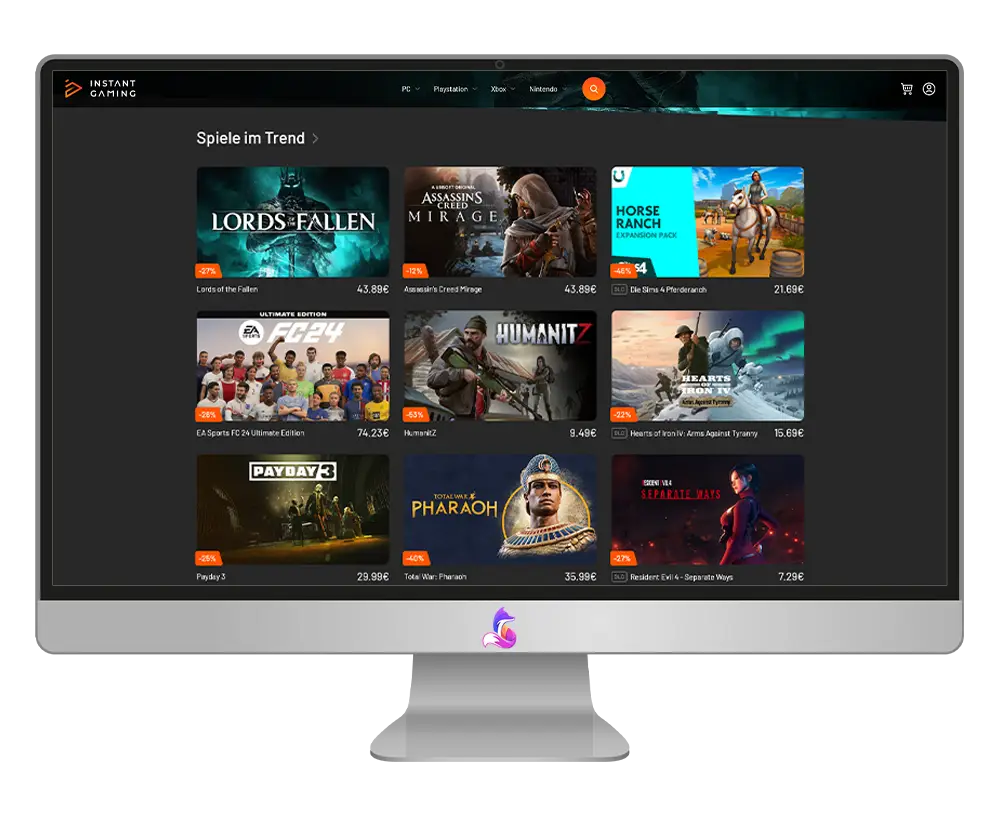Screen dimensions: 1000x815
Task: Expand the PC platform menu
Action: click(x=410, y=89)
